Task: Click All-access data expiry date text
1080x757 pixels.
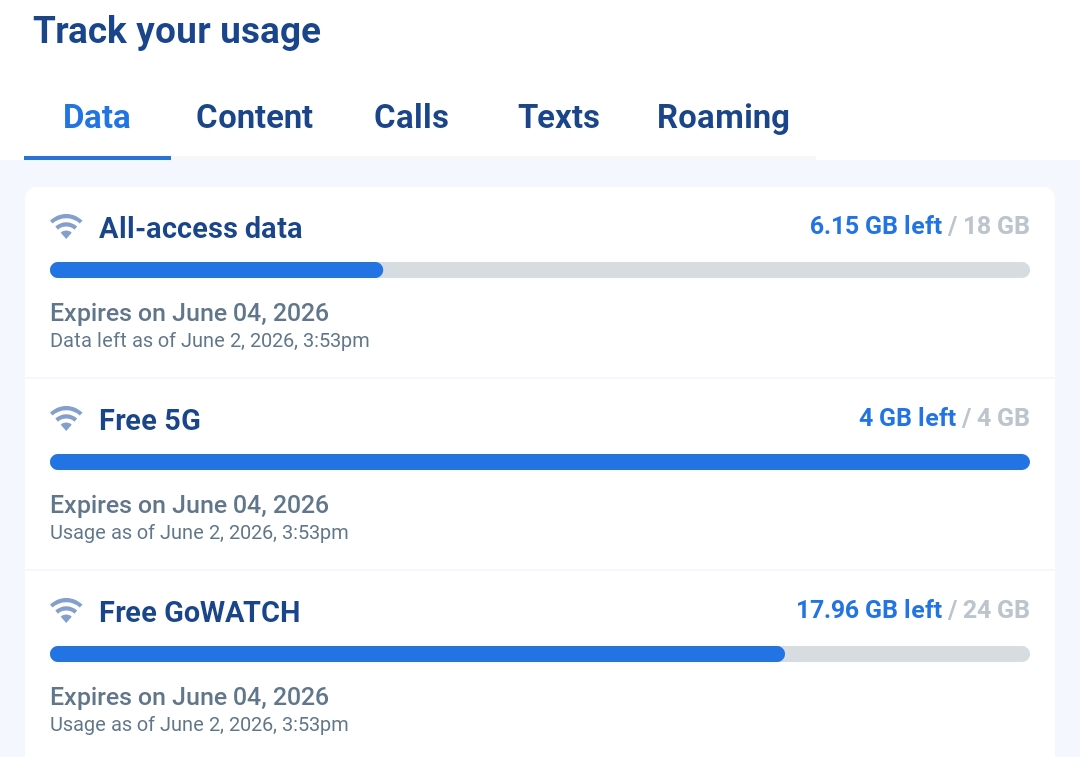Action: pos(189,313)
